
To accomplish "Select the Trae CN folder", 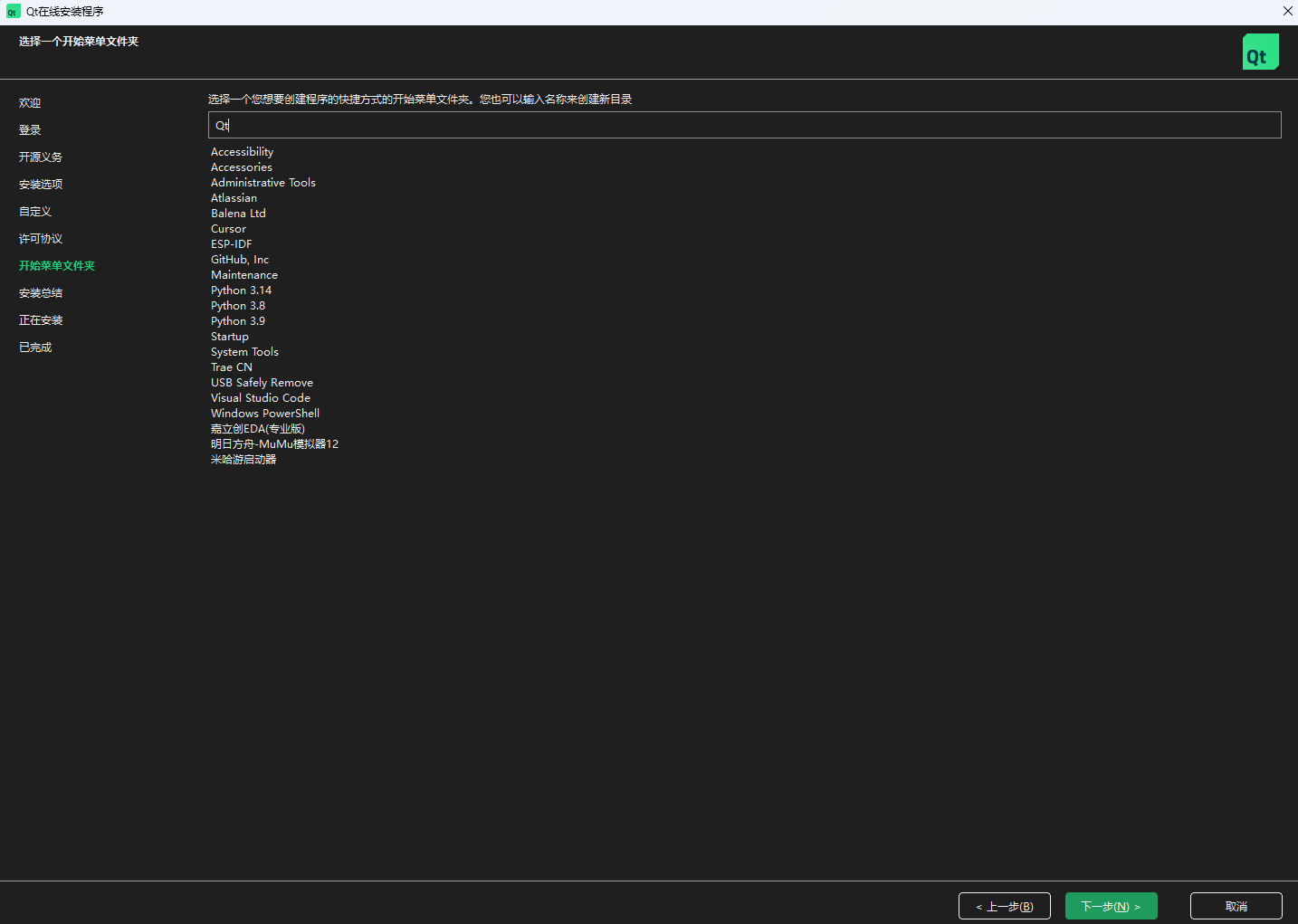I will pyautogui.click(x=231, y=367).
